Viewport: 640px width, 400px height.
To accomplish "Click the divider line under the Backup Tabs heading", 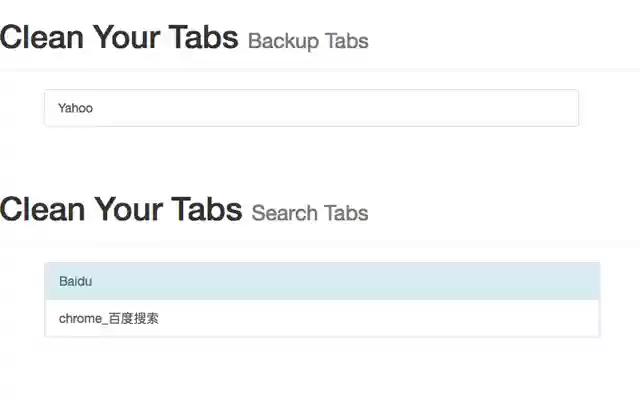I will [320, 69].
